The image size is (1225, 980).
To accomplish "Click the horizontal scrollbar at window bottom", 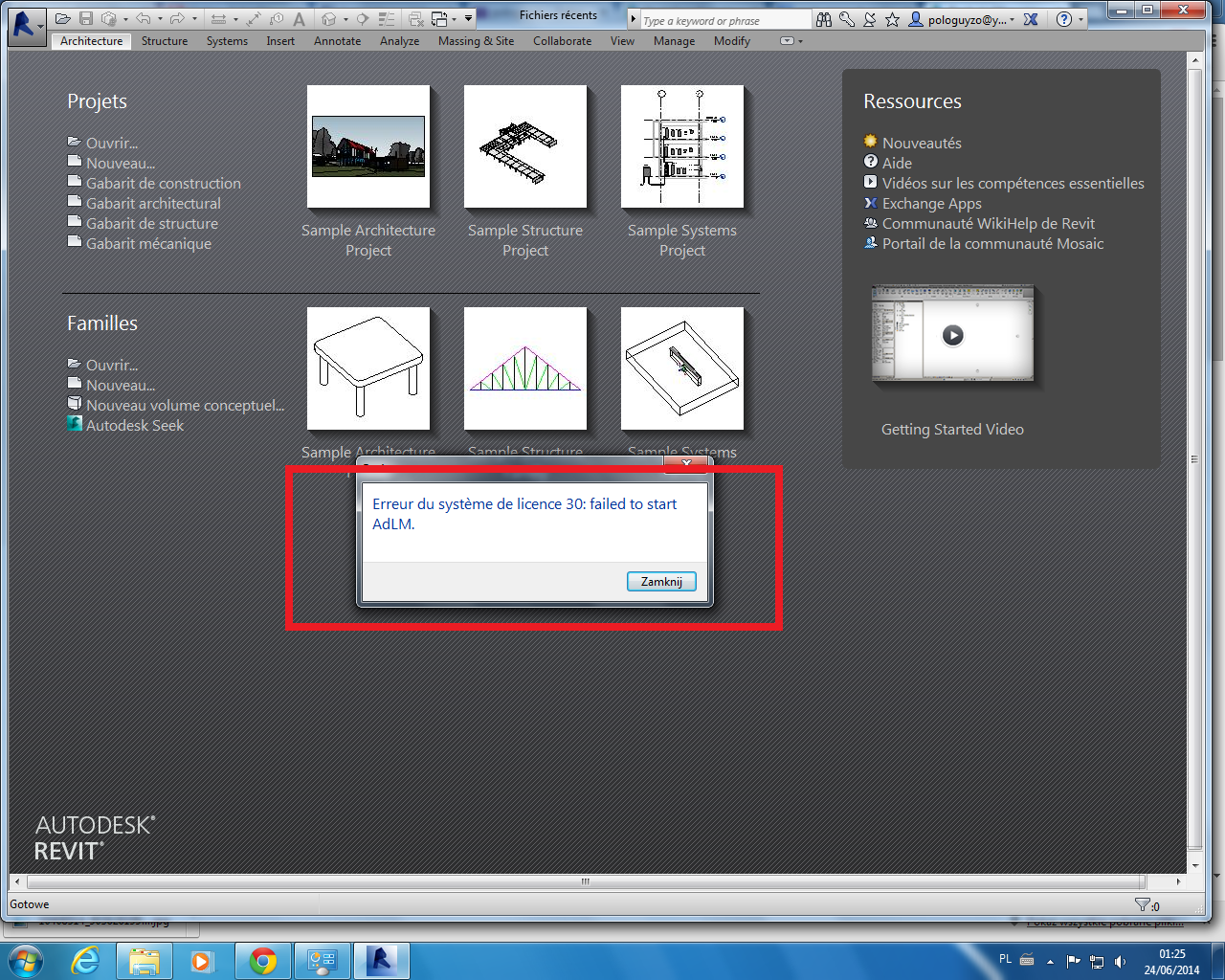I will (585, 881).
